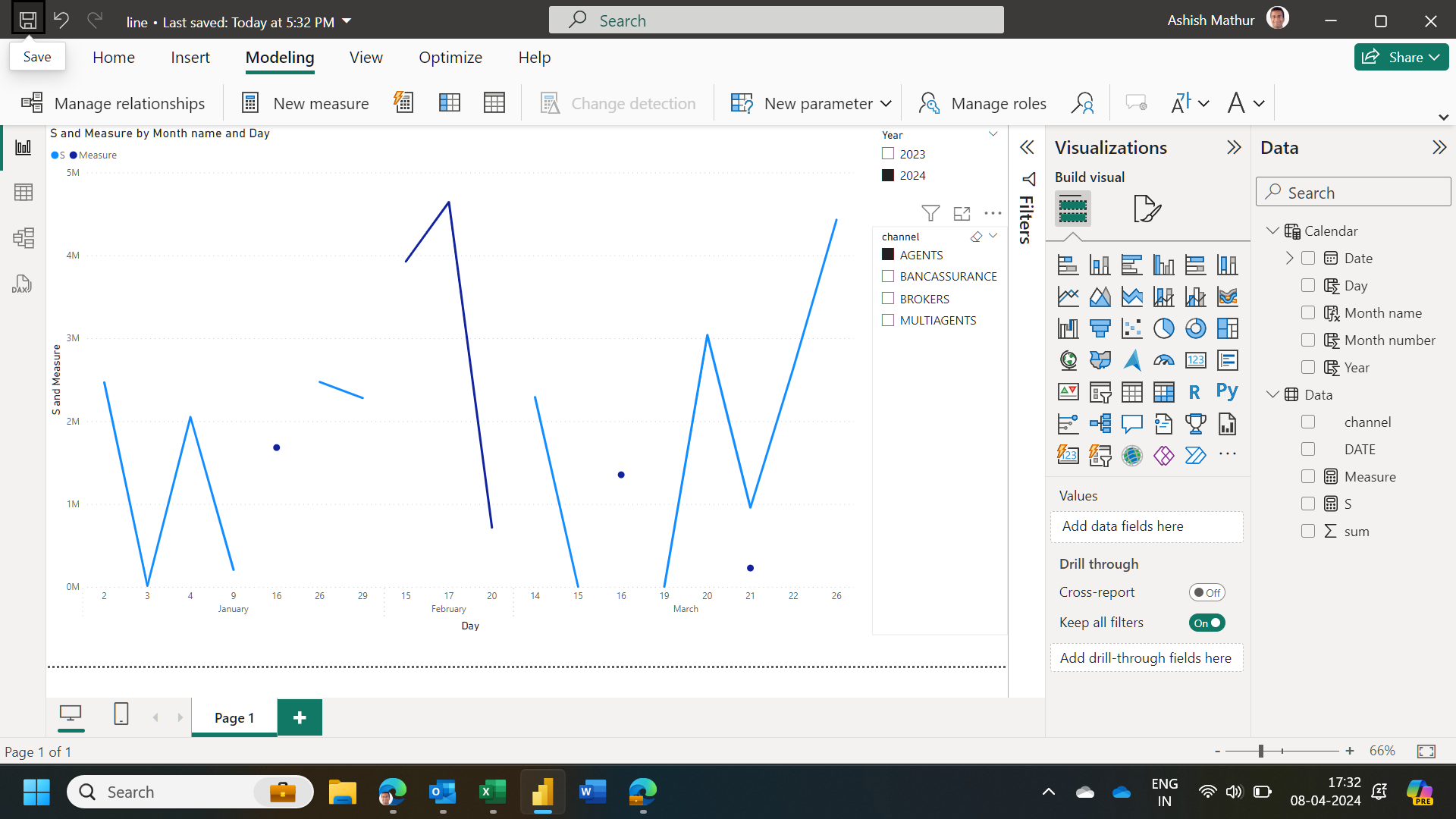Click the View as roles icon
Image resolution: width=1456 pixels, height=819 pixels.
tap(1082, 102)
